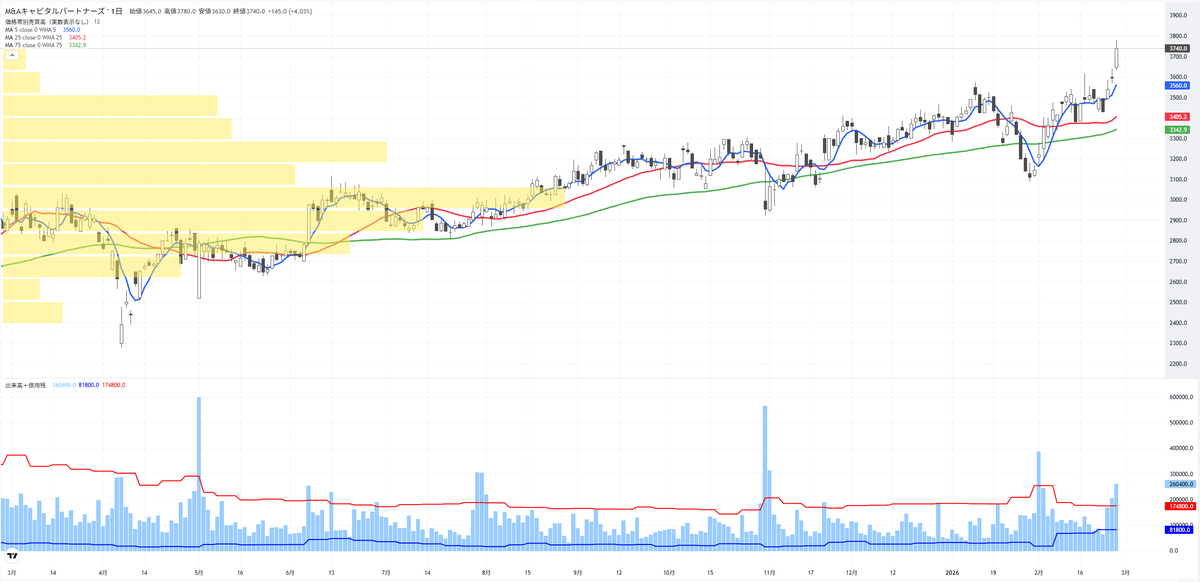Screen dimensions: 1200x582
Task: Click the 2026 year label on the time axis
Action: coord(951,573)
